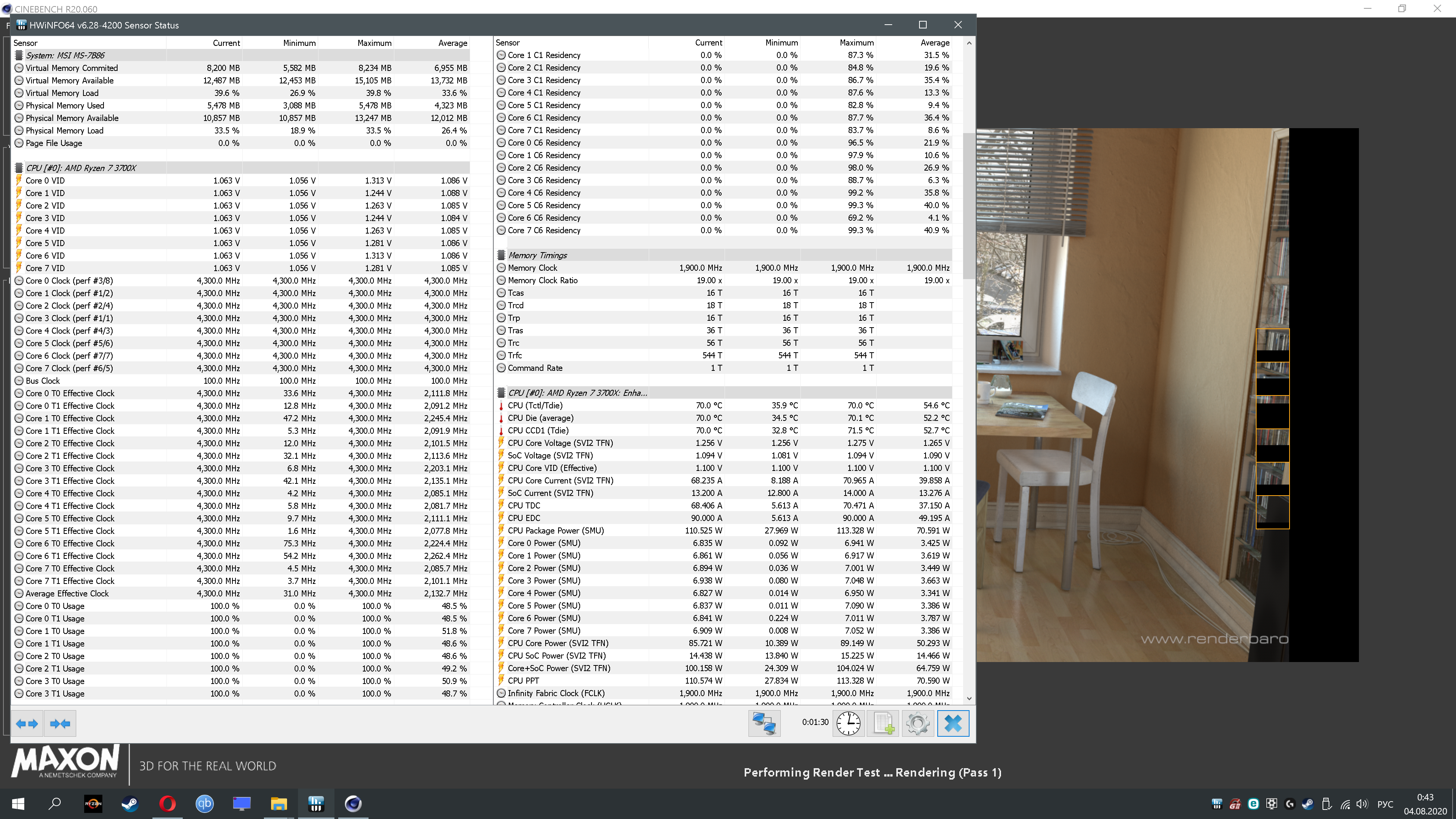Launch the Opera browser from the taskbar
This screenshot has height=819, width=1456.
pos(167,803)
